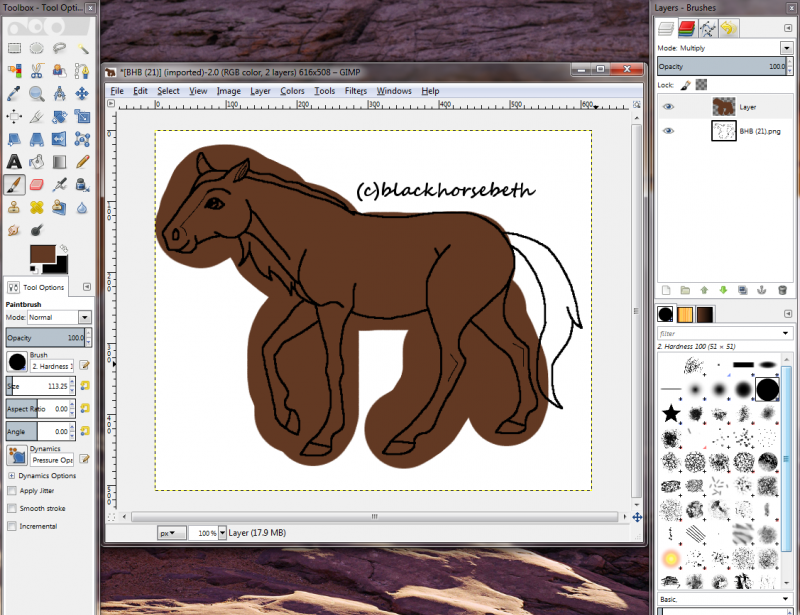
Task: Hide the layer named Layer
Action: (x=668, y=107)
